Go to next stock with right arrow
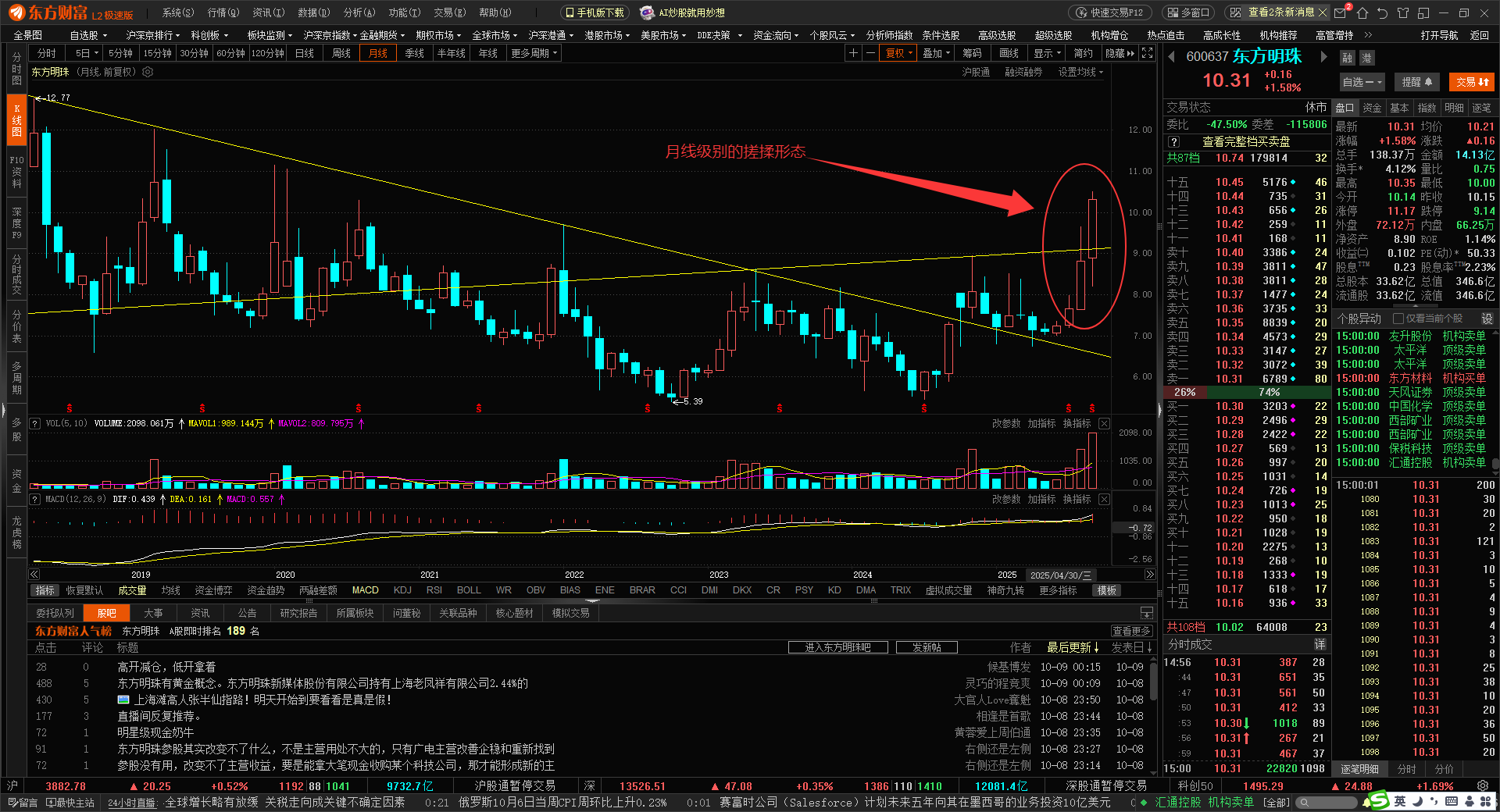This screenshot has height=812, width=1500. 1323,57
